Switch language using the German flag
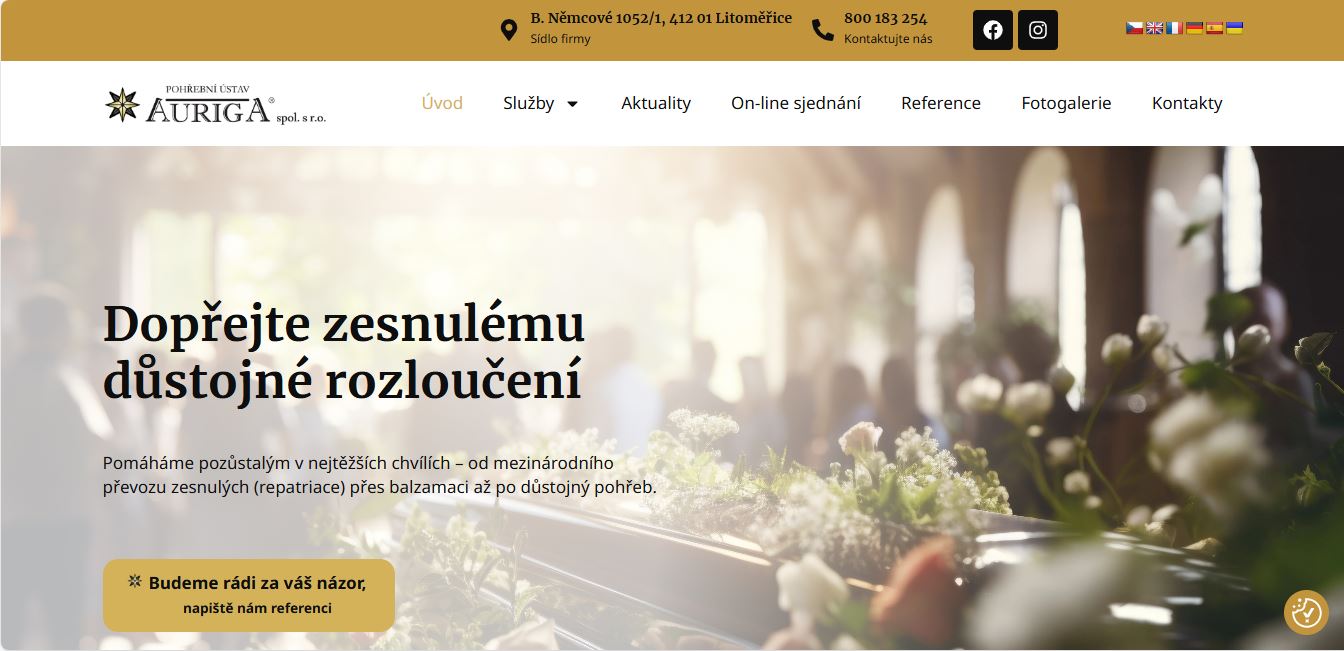 [x=1195, y=28]
